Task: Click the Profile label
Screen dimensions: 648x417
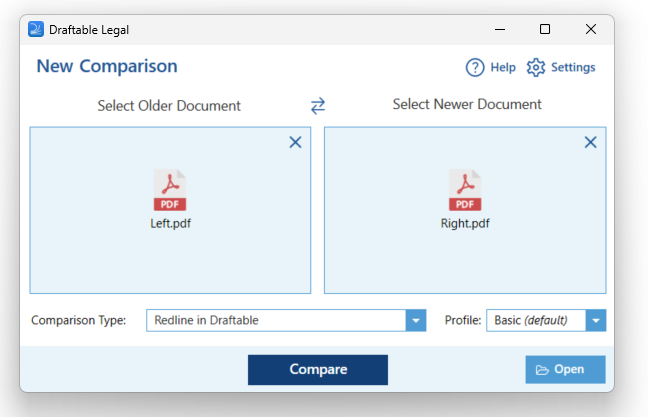Action: [463, 320]
